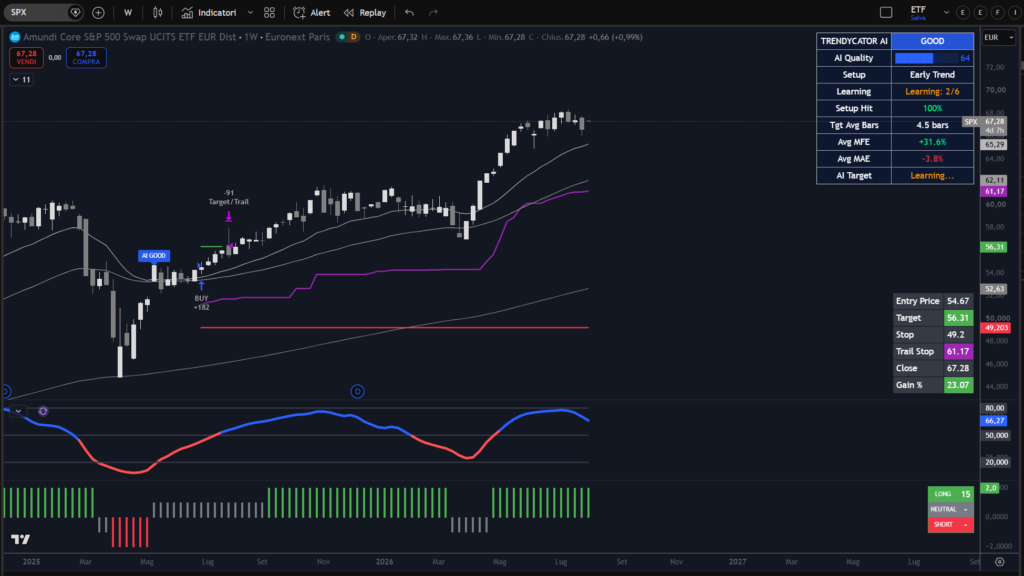Click the second E circle toolbar button
This screenshot has height=576, width=1024.
tap(980, 12)
